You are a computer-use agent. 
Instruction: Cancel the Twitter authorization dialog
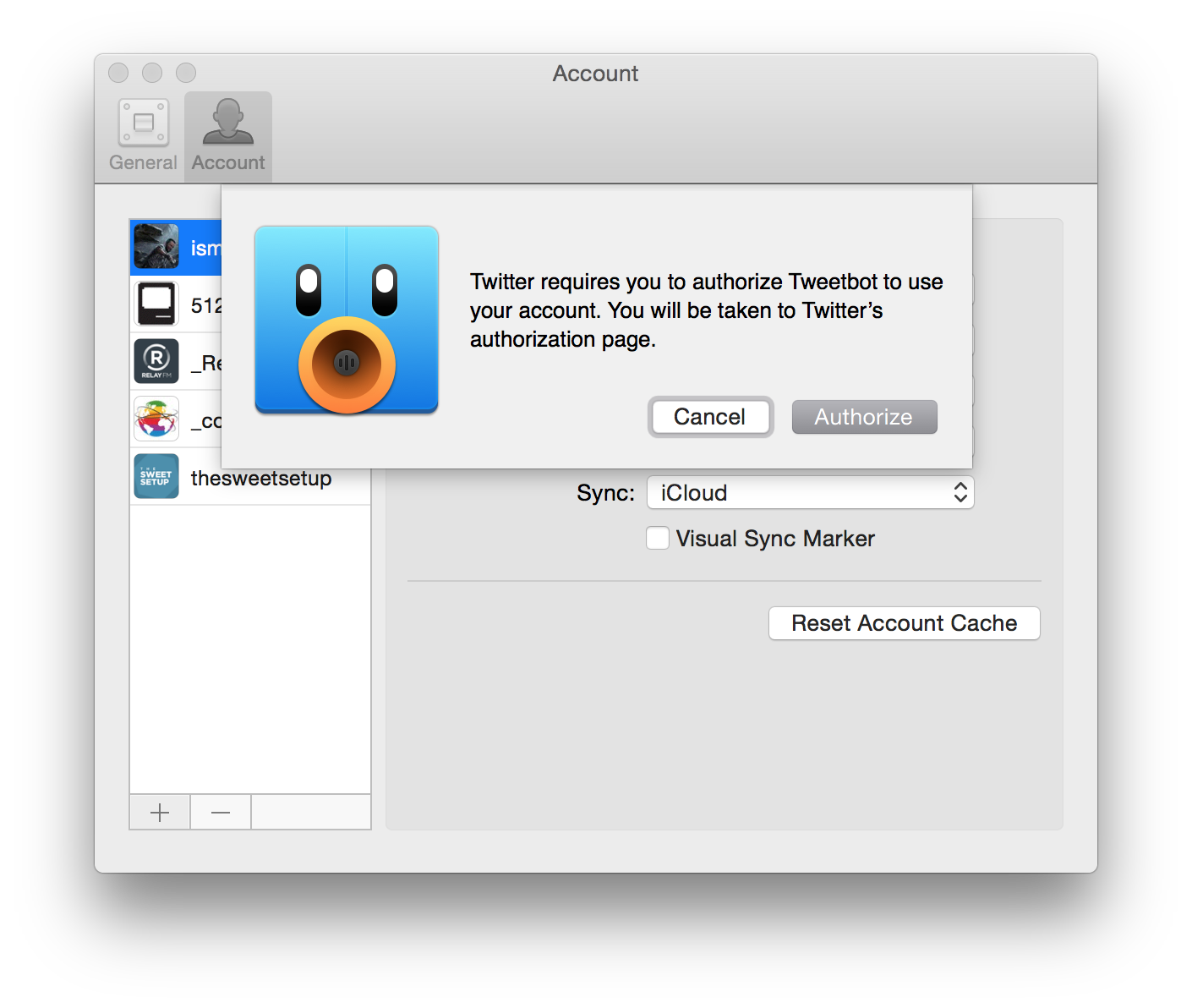pyautogui.click(x=710, y=417)
